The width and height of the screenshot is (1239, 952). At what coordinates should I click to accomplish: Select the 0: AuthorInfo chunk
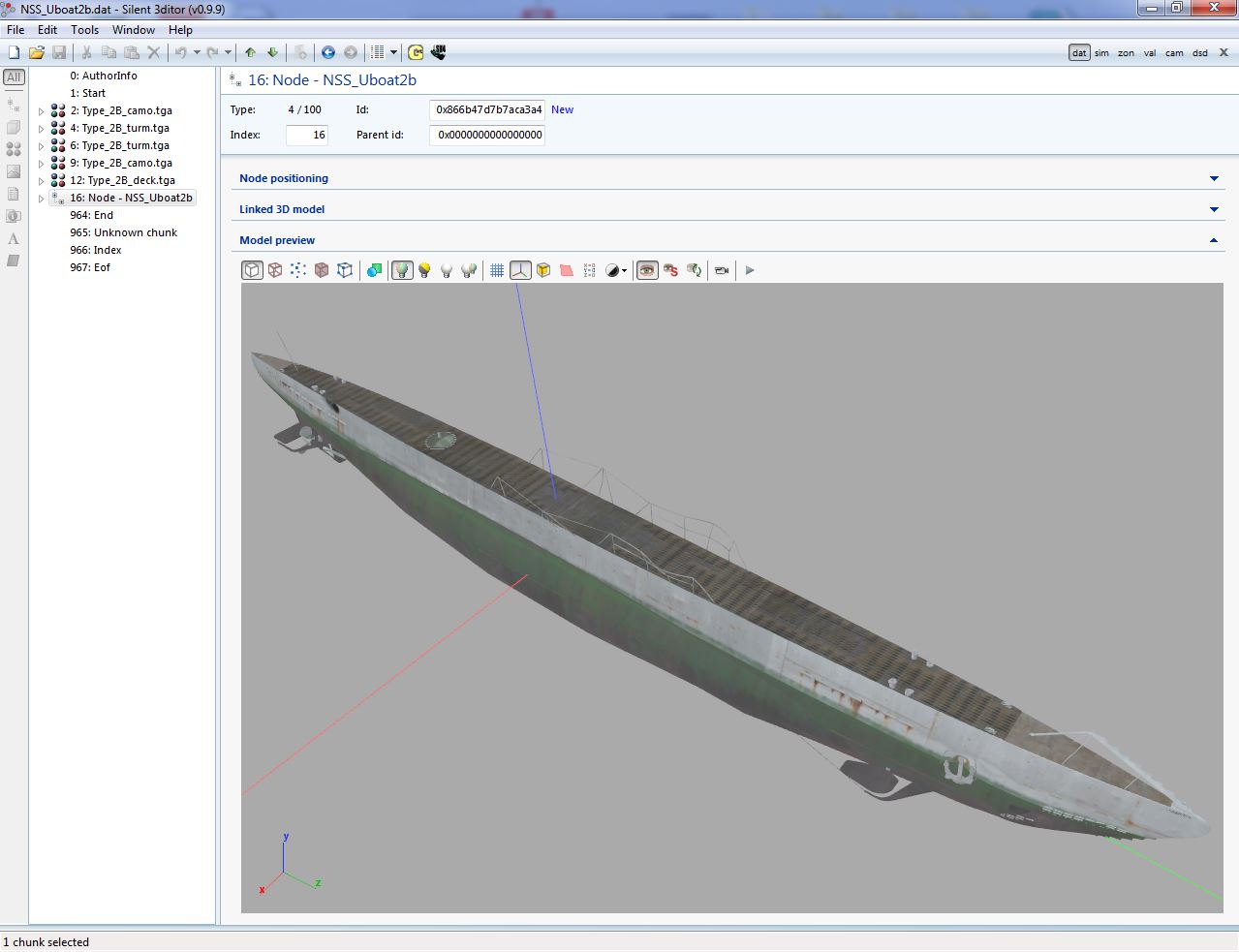104,76
